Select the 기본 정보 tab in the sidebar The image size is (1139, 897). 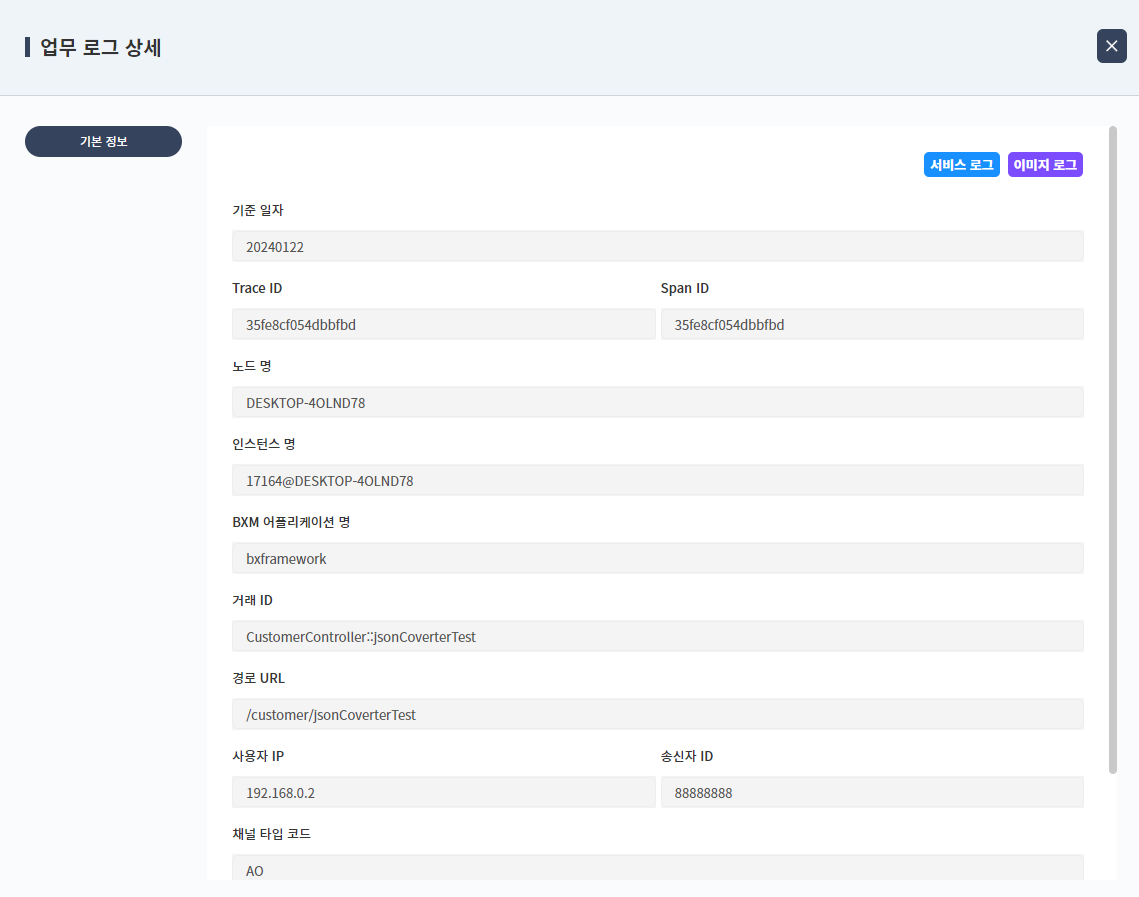pos(103,141)
